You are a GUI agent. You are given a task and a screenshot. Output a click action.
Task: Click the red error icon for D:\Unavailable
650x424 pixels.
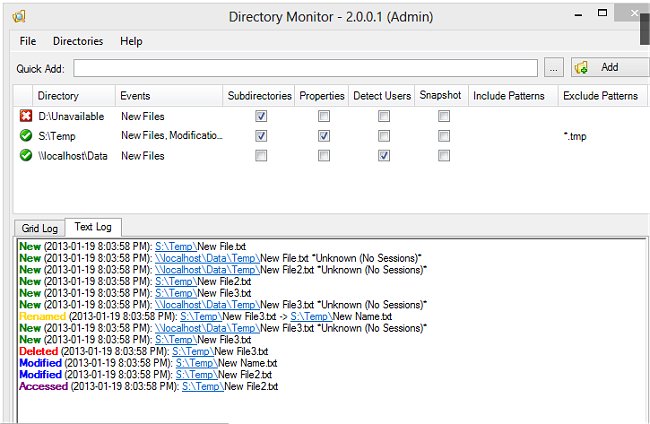[x=25, y=116]
